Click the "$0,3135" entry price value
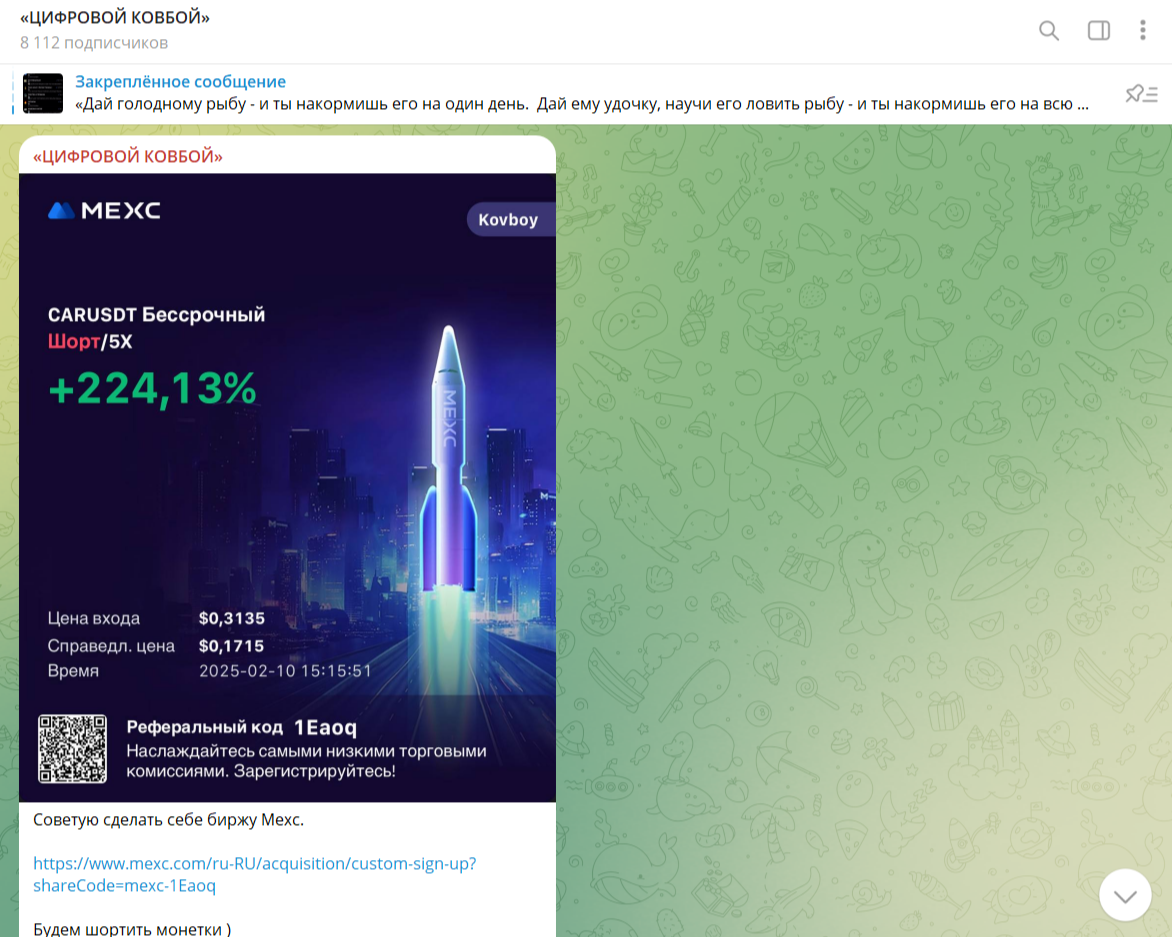Viewport: 1172px width, 937px height. coord(232,619)
